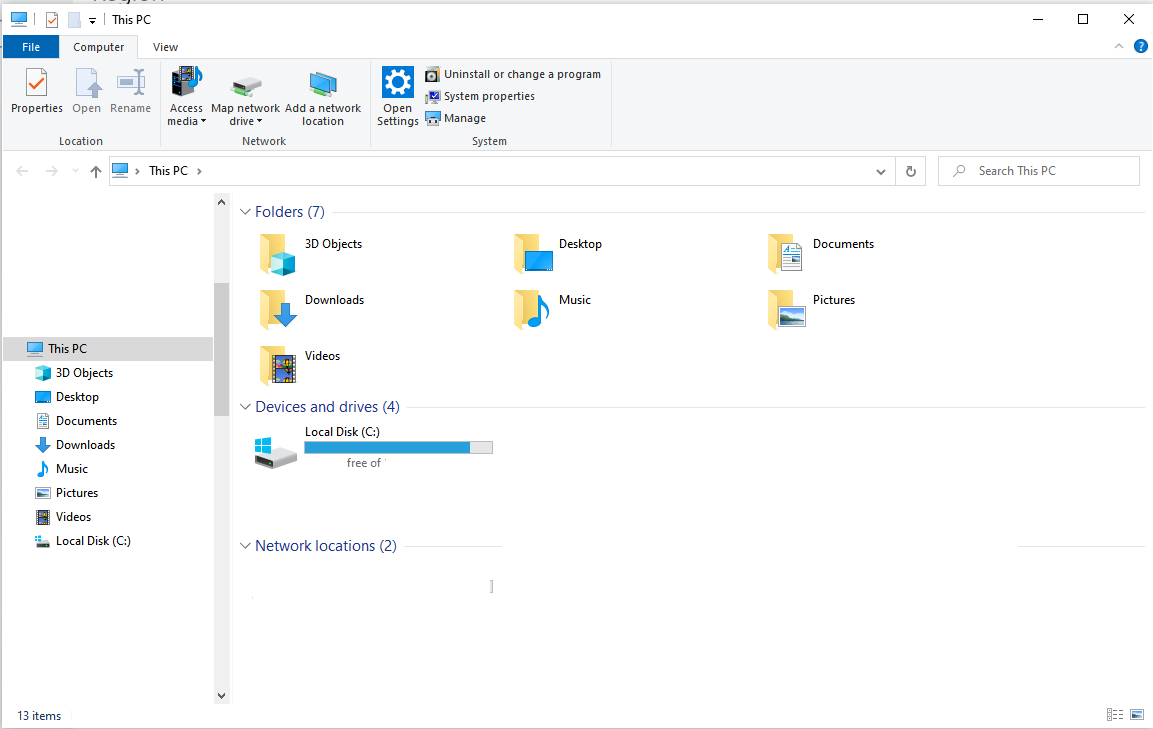Image resolution: width=1153 pixels, height=729 pixels.
Task: Collapse the Folders section
Action: pos(245,211)
